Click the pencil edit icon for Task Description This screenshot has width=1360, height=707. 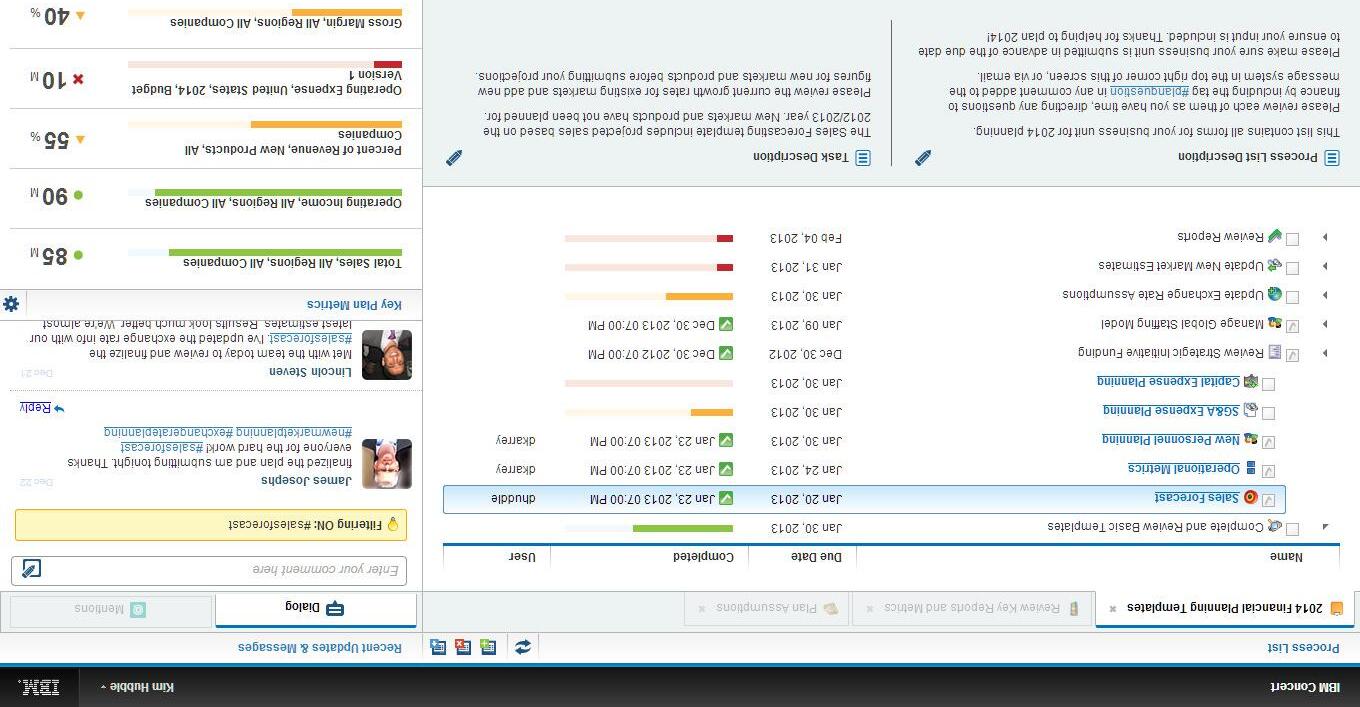[454, 158]
